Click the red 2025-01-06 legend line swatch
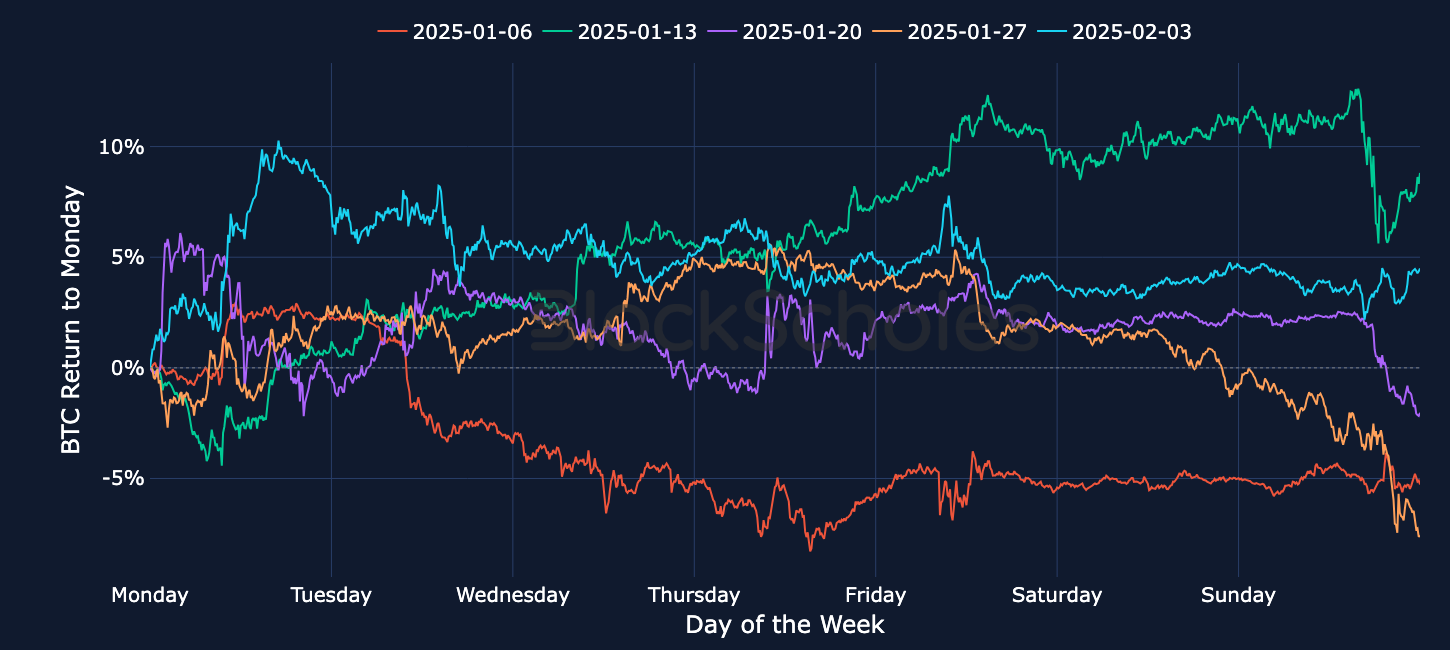1450x650 pixels. [x=392, y=32]
